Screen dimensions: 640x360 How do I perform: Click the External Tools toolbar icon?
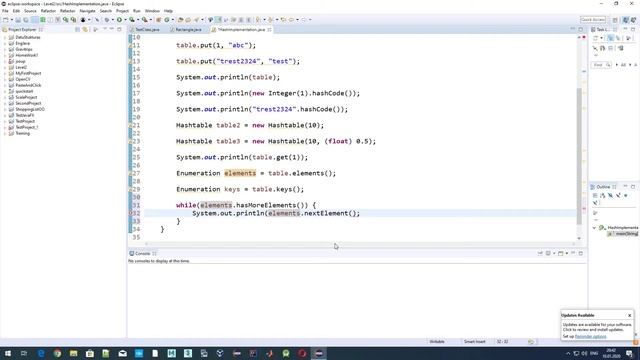pyautogui.click(x=144, y=20)
